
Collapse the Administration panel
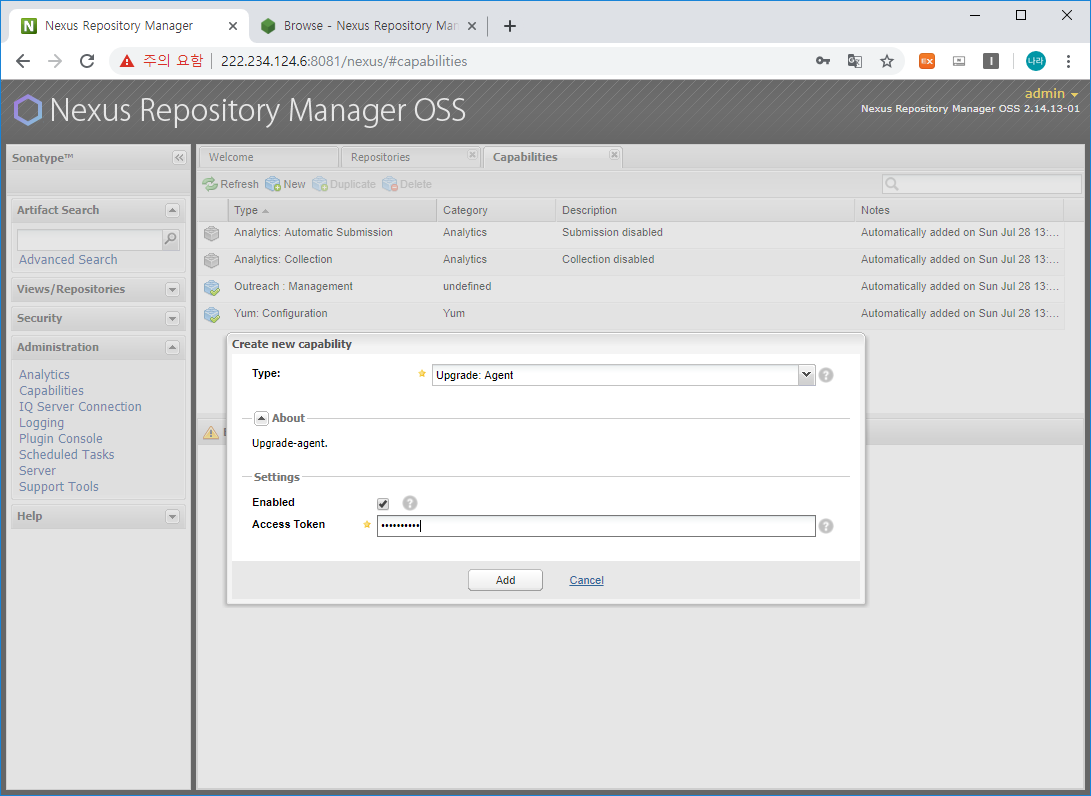tap(173, 347)
